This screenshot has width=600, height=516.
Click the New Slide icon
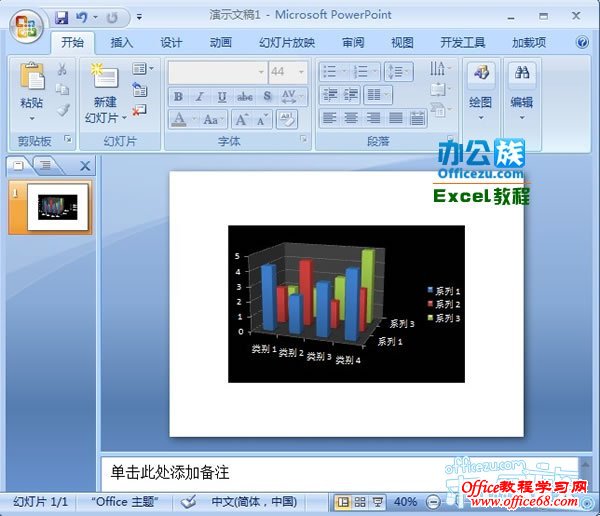pos(104,75)
